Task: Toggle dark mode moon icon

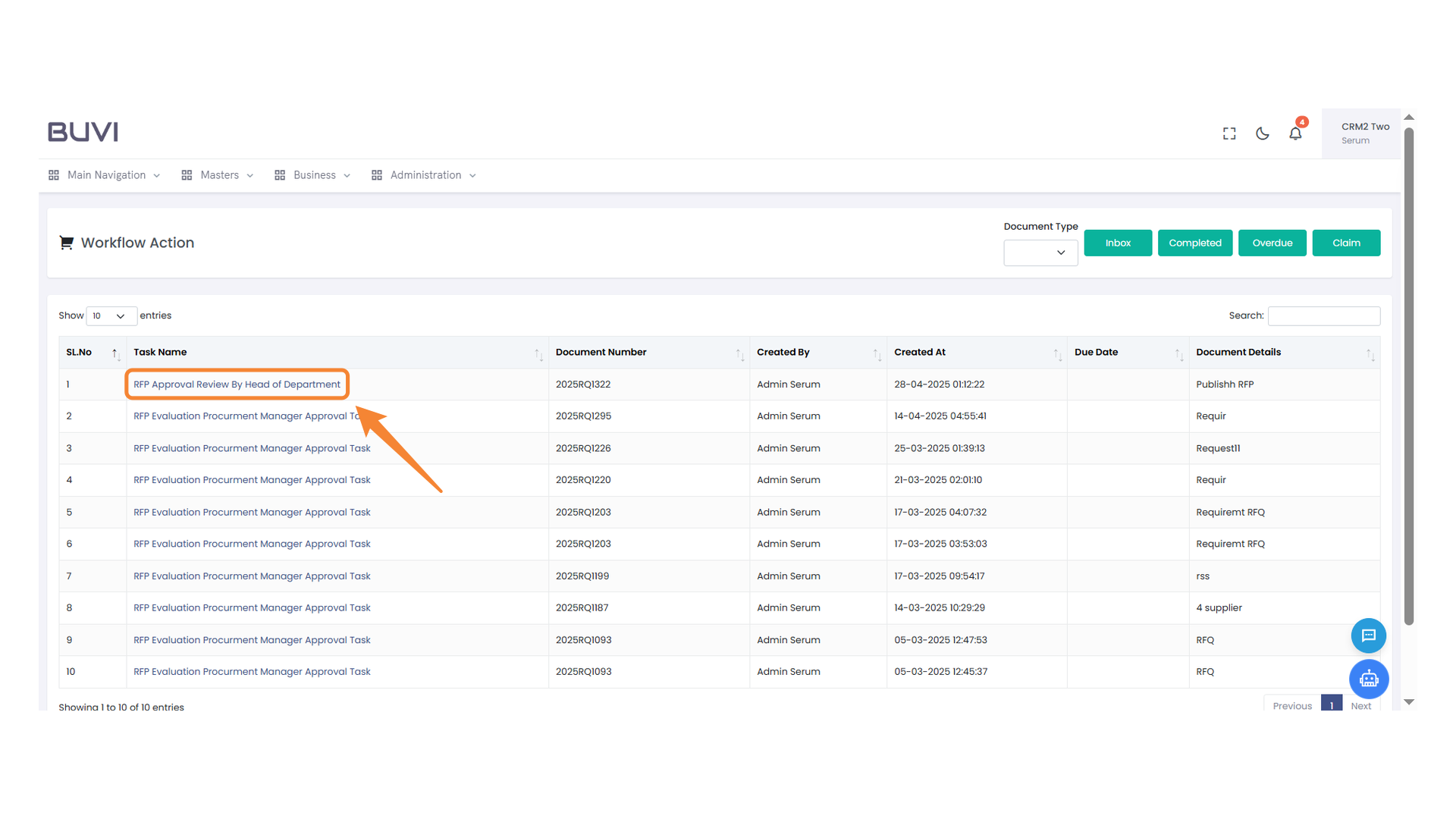Action: point(1263,133)
